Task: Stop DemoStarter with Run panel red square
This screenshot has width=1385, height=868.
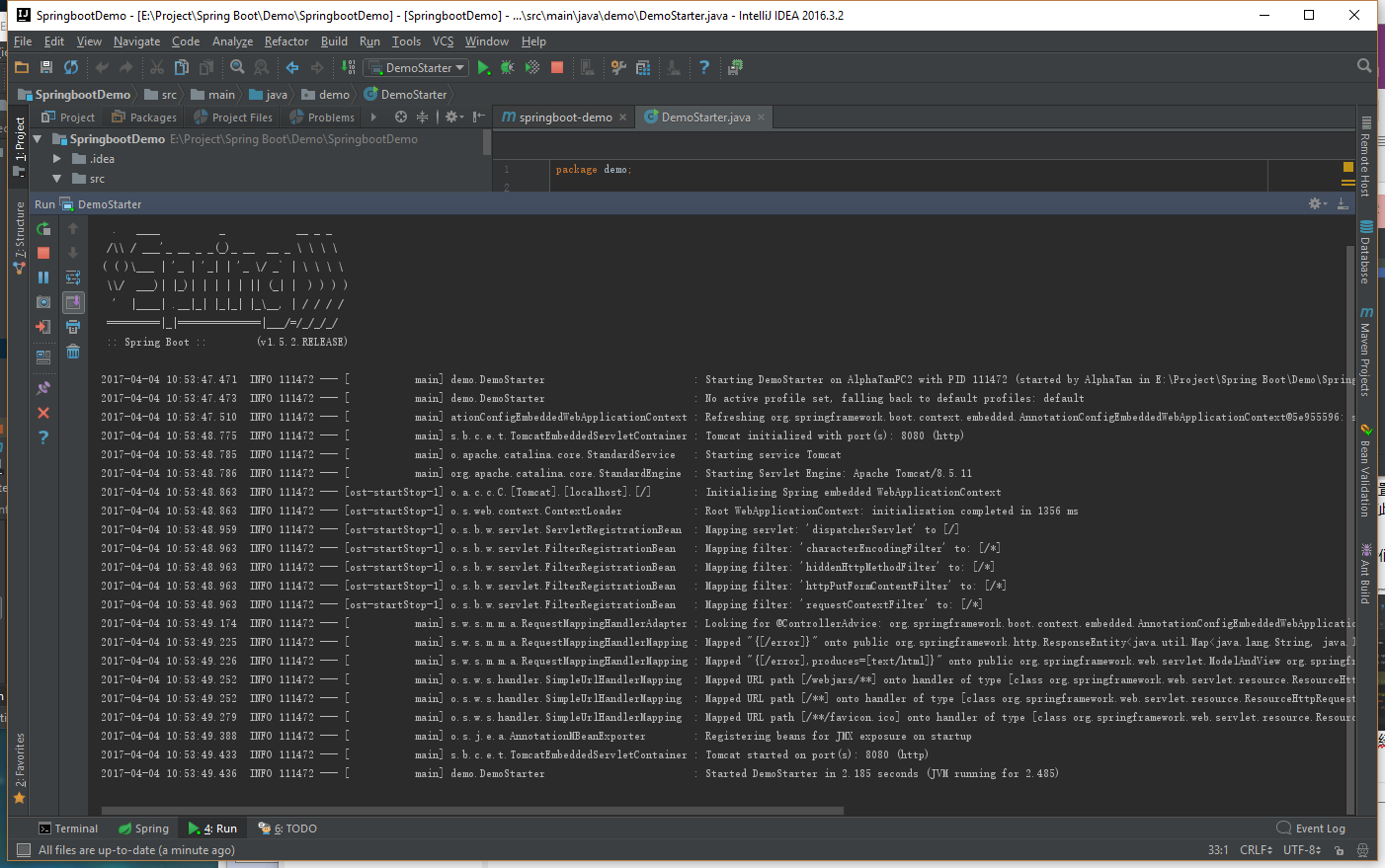Action: coord(43,253)
